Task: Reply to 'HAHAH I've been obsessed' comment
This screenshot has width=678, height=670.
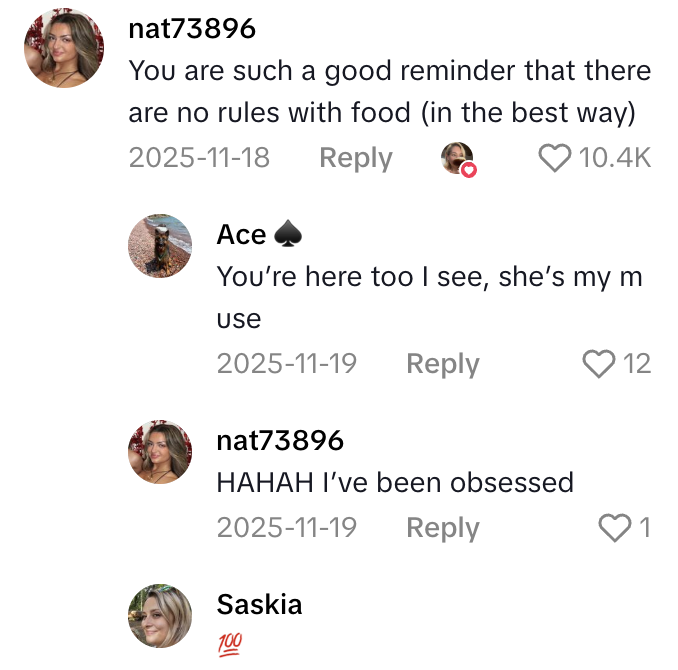Action: pyautogui.click(x=442, y=528)
